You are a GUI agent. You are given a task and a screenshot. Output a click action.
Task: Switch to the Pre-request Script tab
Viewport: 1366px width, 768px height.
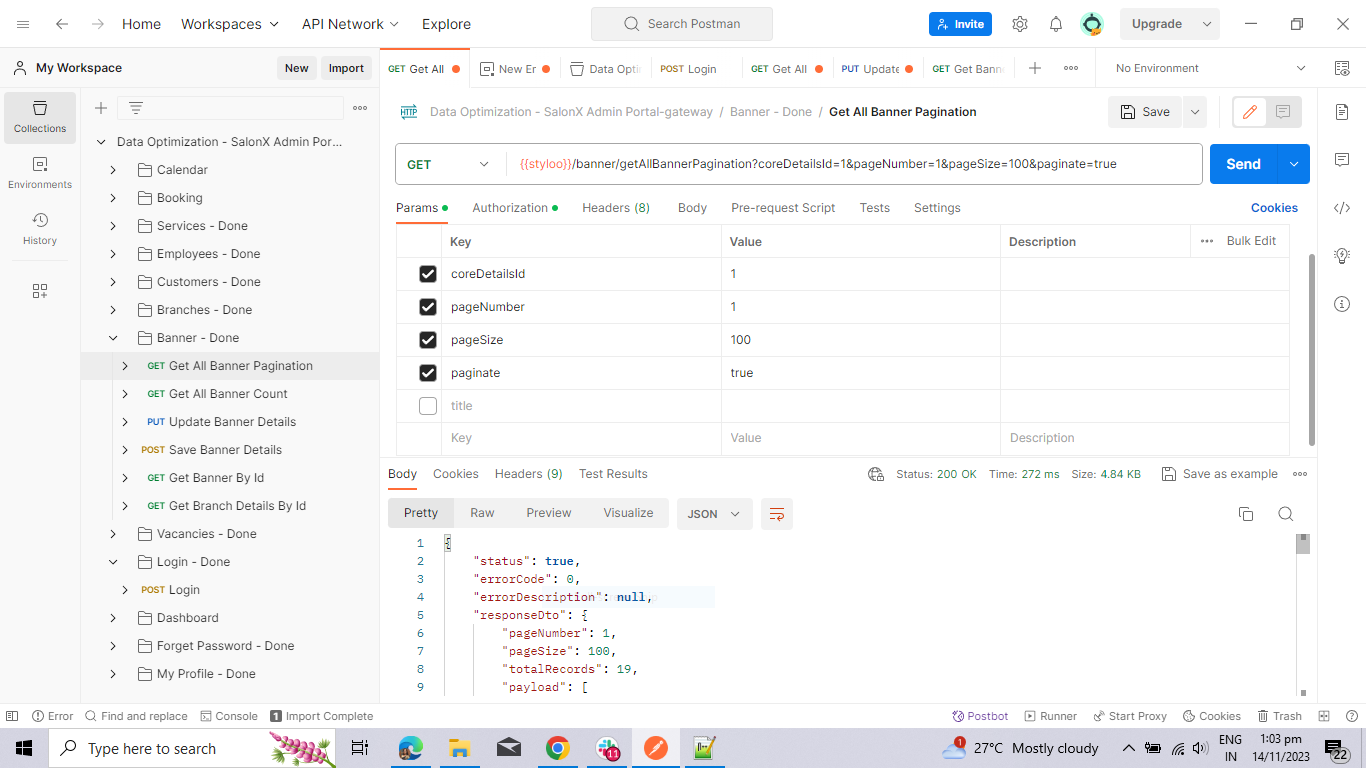click(783, 208)
